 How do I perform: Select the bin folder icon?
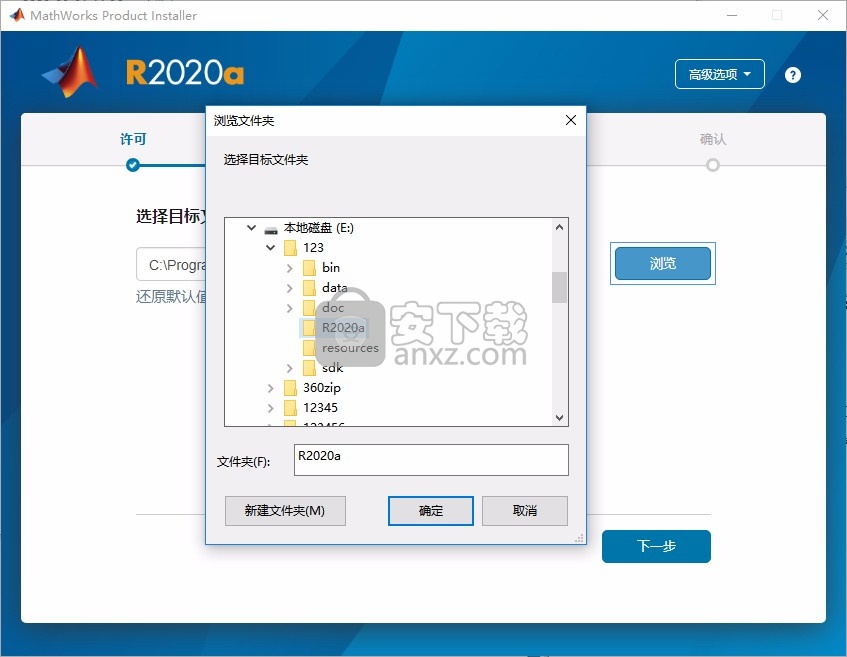pos(309,268)
